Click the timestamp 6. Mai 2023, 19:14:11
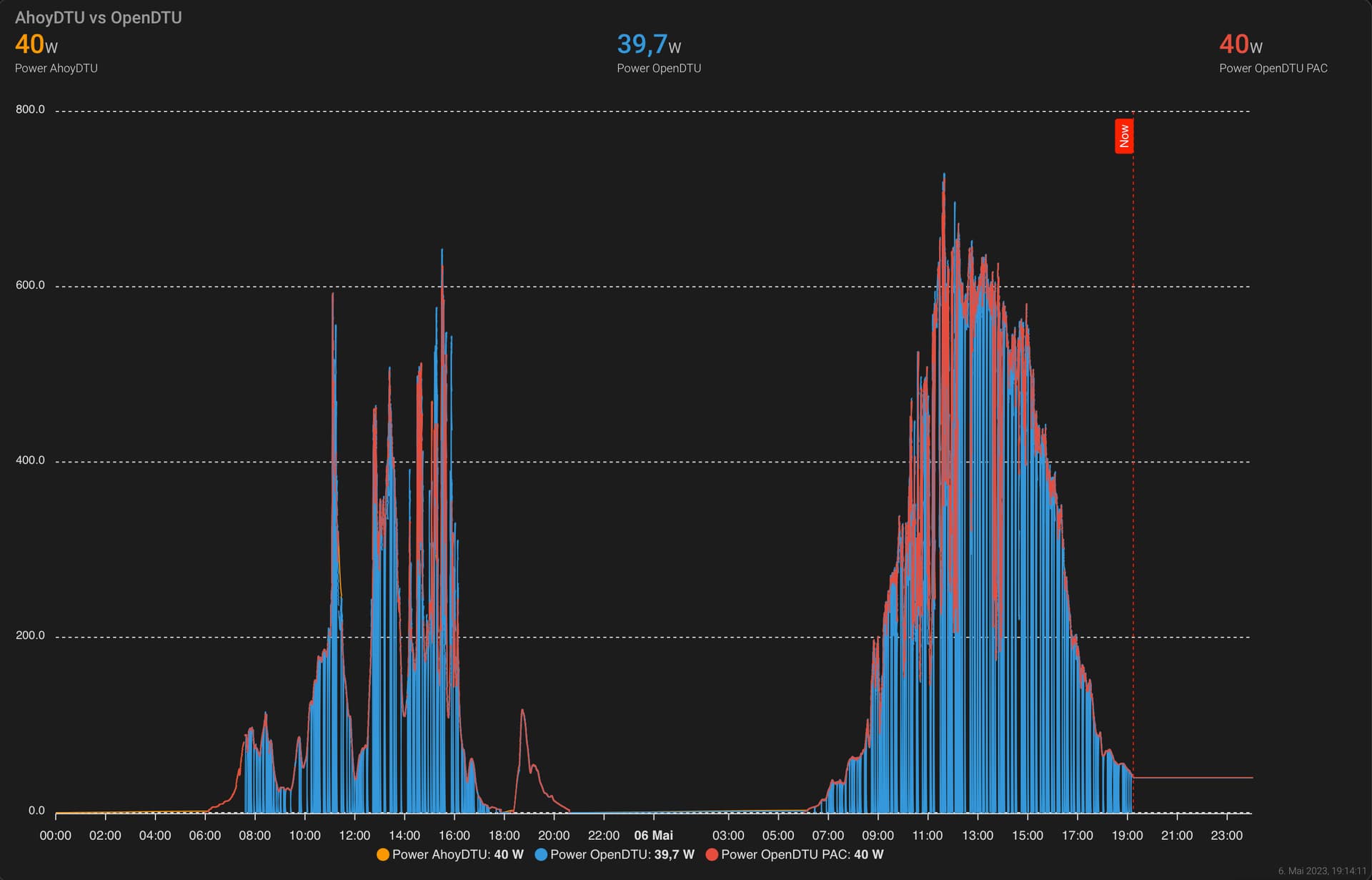 click(x=1322, y=871)
